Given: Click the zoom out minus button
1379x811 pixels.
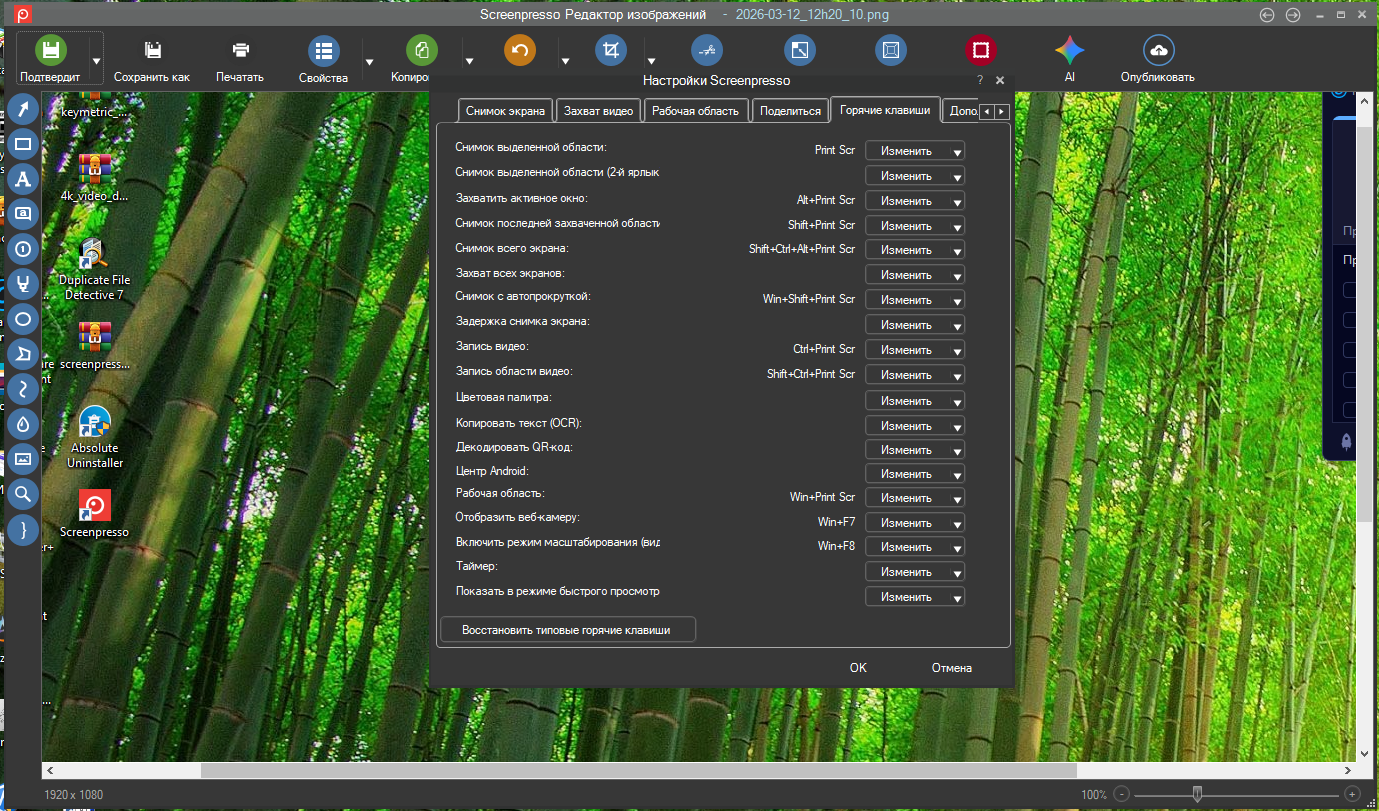Looking at the screenshot, I should pyautogui.click(x=1121, y=794).
